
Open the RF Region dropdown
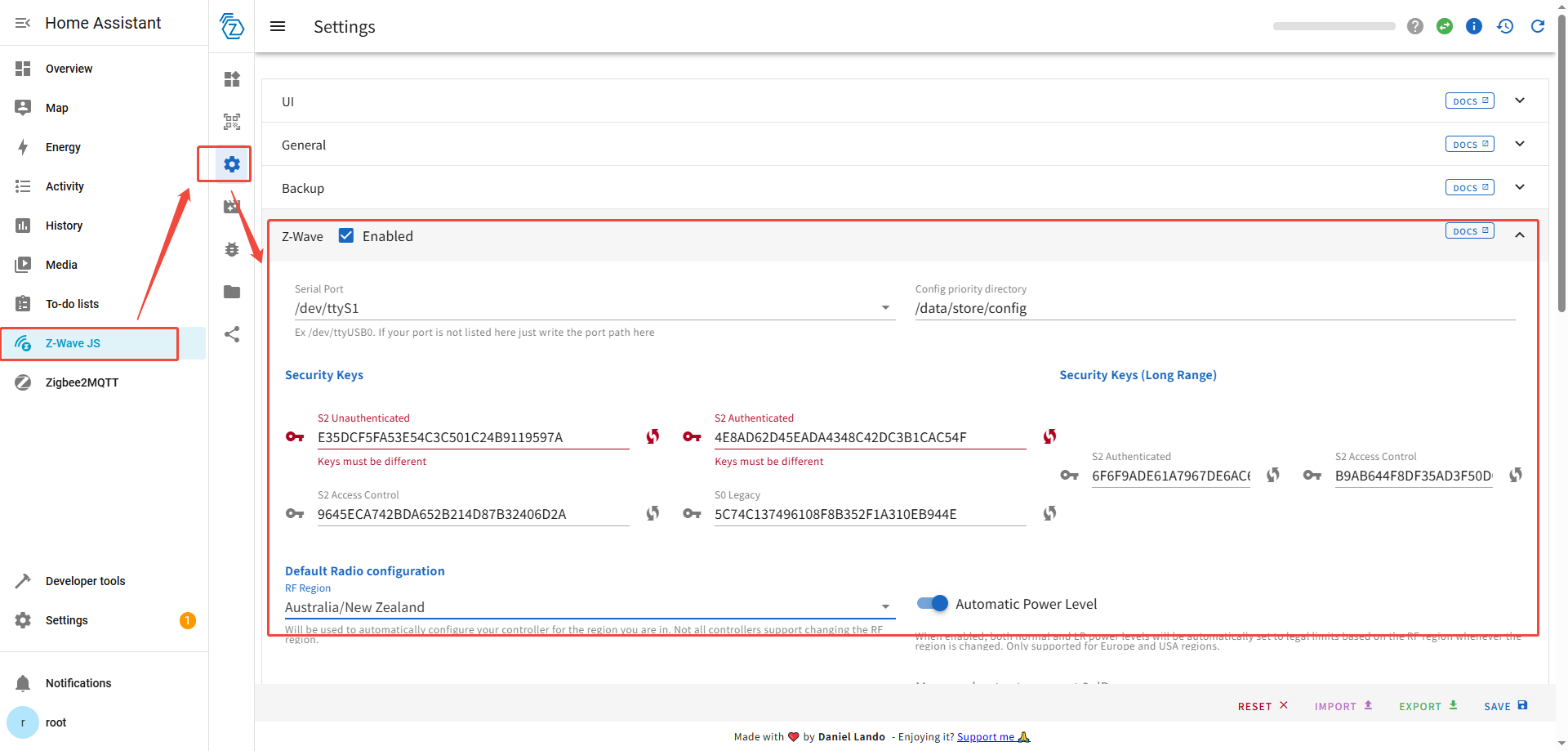[x=885, y=607]
